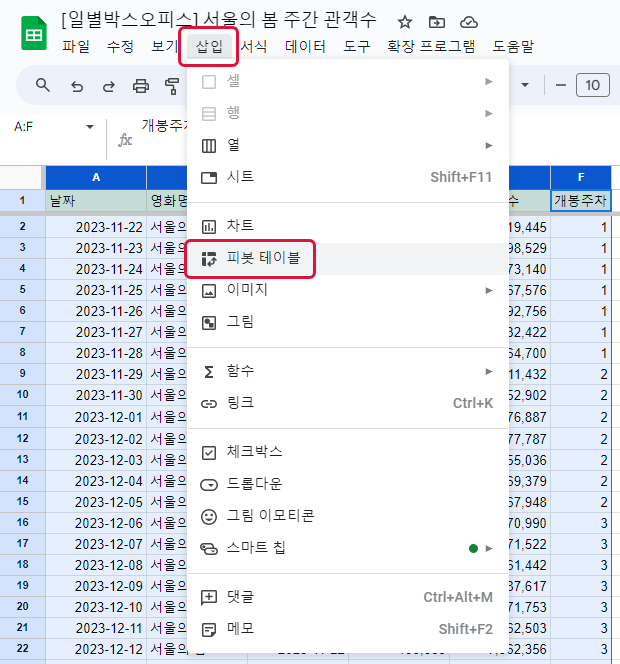The width and height of the screenshot is (620, 664).
Task: Click the print icon in toolbar
Action: pos(141,86)
